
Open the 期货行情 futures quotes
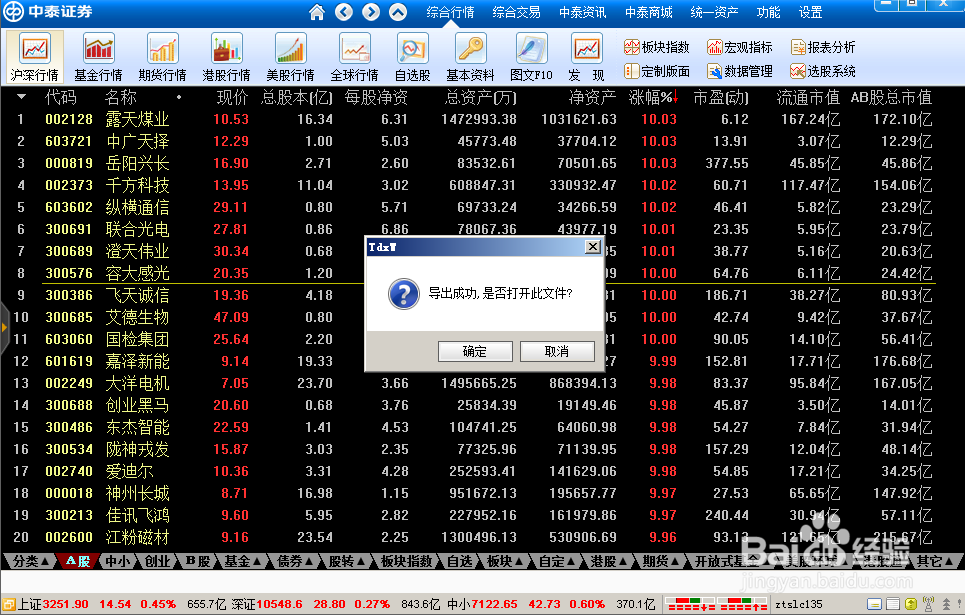162,57
